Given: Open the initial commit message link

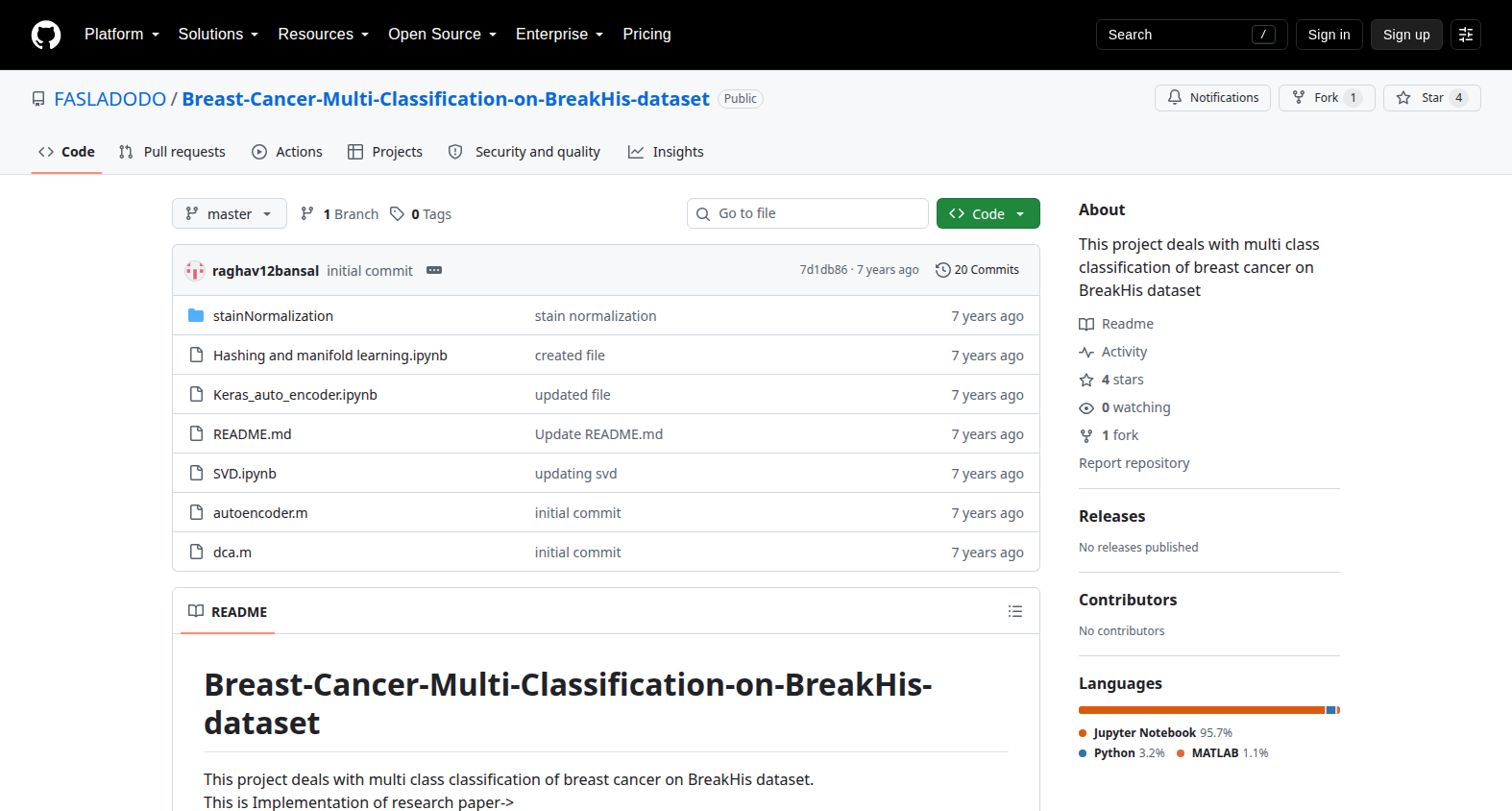Looking at the screenshot, I should (x=370, y=271).
